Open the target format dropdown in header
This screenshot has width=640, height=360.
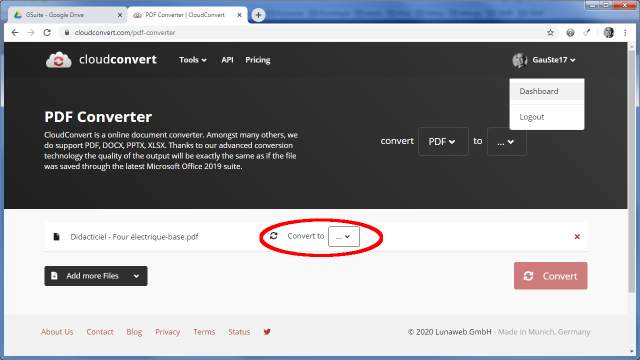pyautogui.click(x=507, y=142)
